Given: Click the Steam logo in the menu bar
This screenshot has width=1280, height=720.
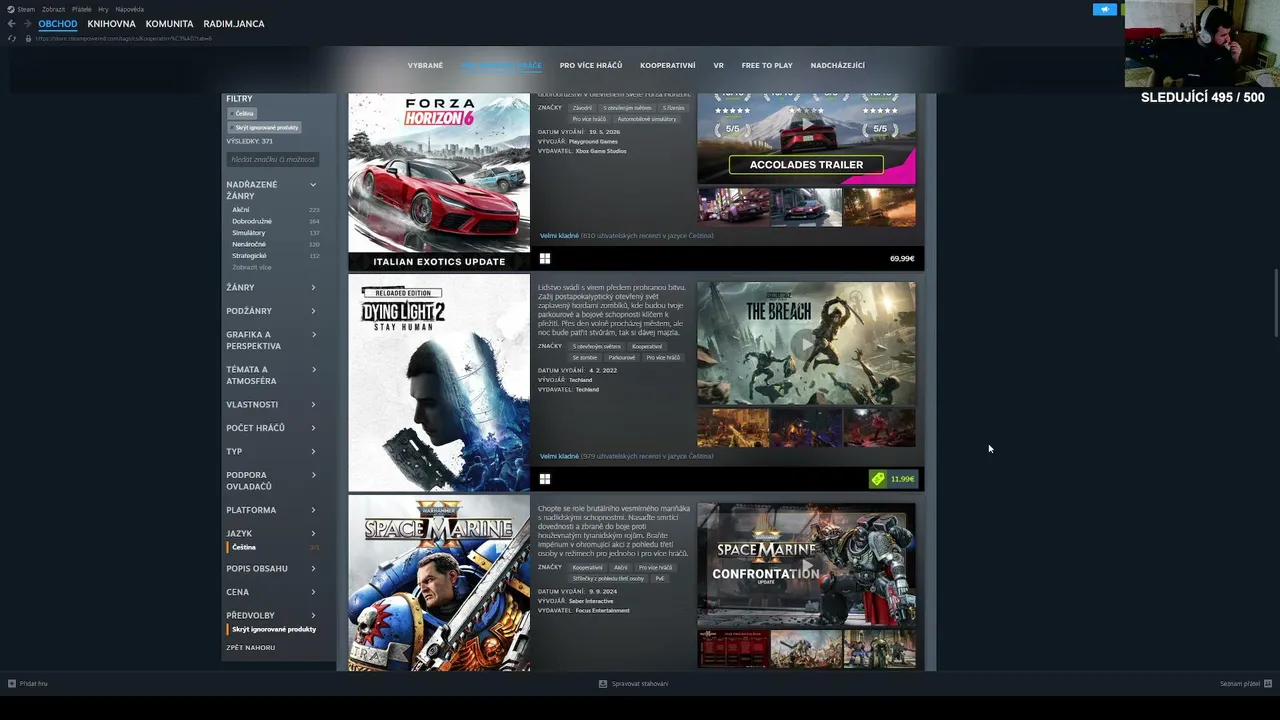Looking at the screenshot, I should coord(11,9).
